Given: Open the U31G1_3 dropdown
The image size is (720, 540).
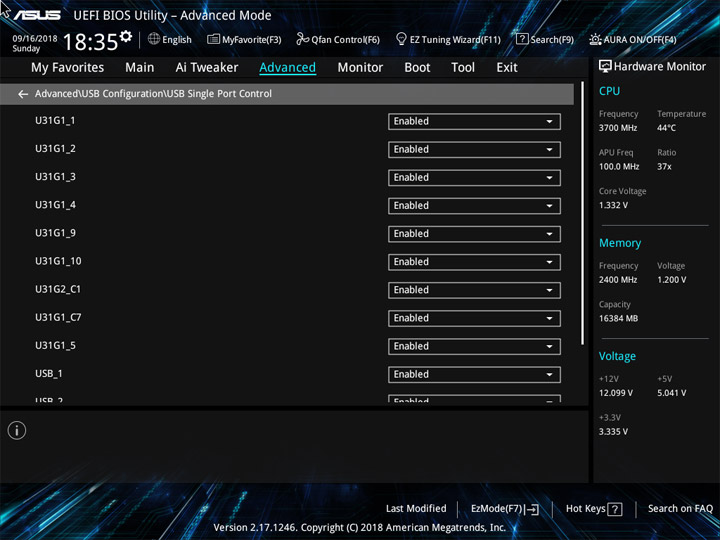Looking at the screenshot, I should click(x=474, y=178).
